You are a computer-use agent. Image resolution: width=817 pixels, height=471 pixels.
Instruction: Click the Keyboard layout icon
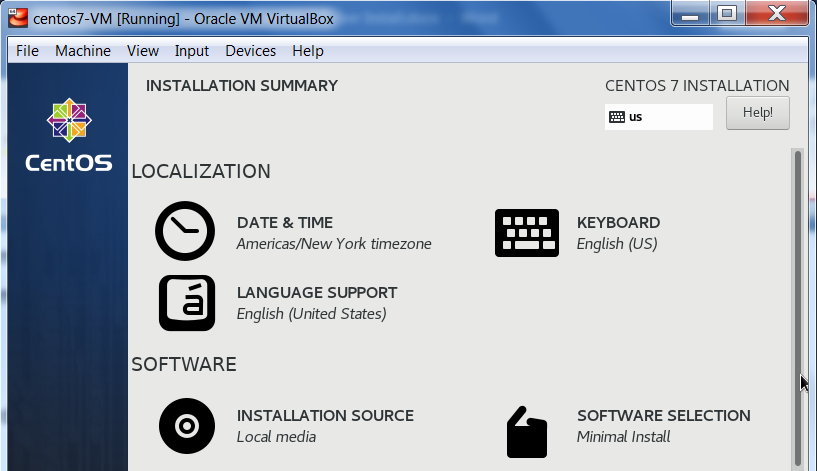(x=526, y=232)
